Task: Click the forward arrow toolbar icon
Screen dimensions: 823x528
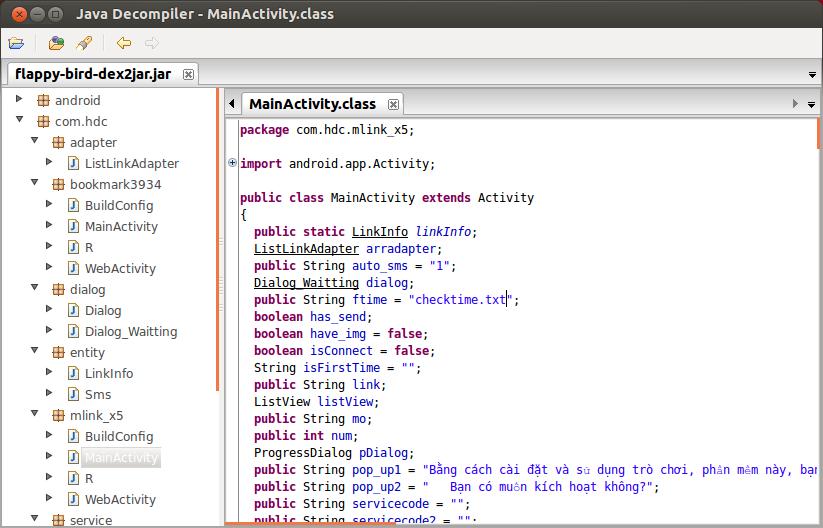Action: tap(152, 43)
